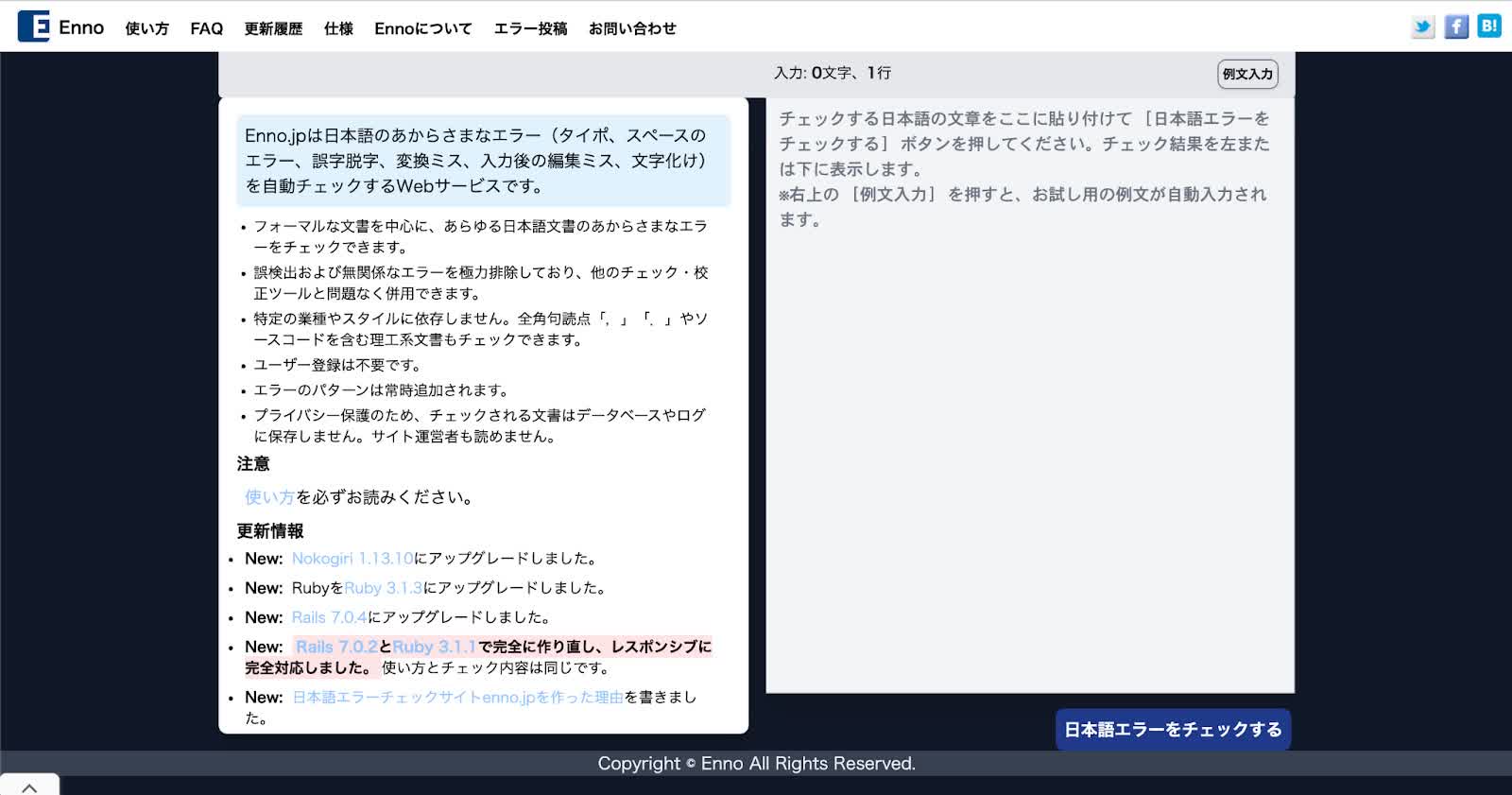Image resolution: width=1512 pixels, height=795 pixels.
Task: Open the Nokogiri 1.13.10 link
Action: coord(352,559)
